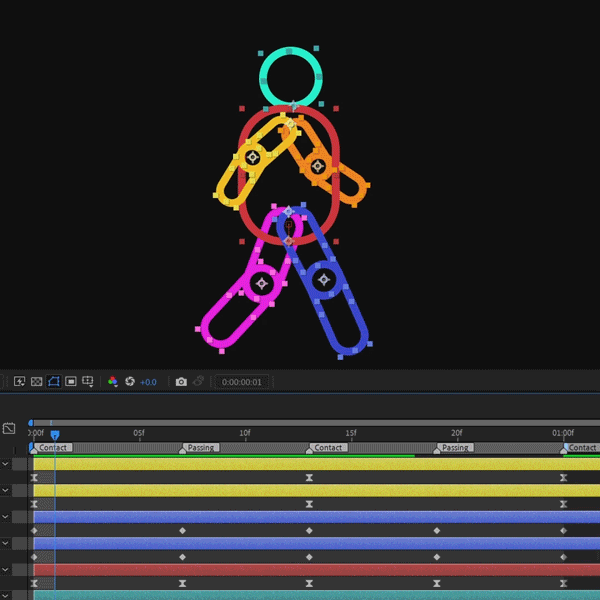
Task: Click the 05f mark on time ruler
Action: click(x=139, y=433)
